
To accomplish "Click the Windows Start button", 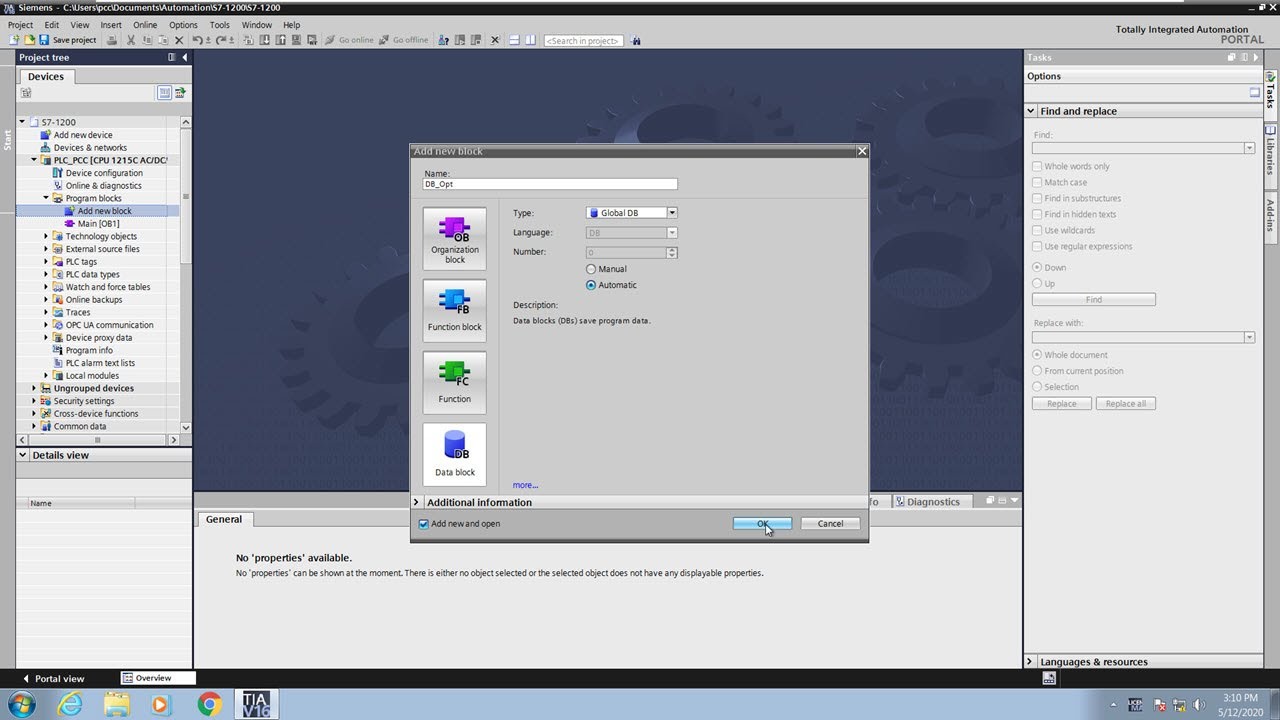I will [x=21, y=704].
